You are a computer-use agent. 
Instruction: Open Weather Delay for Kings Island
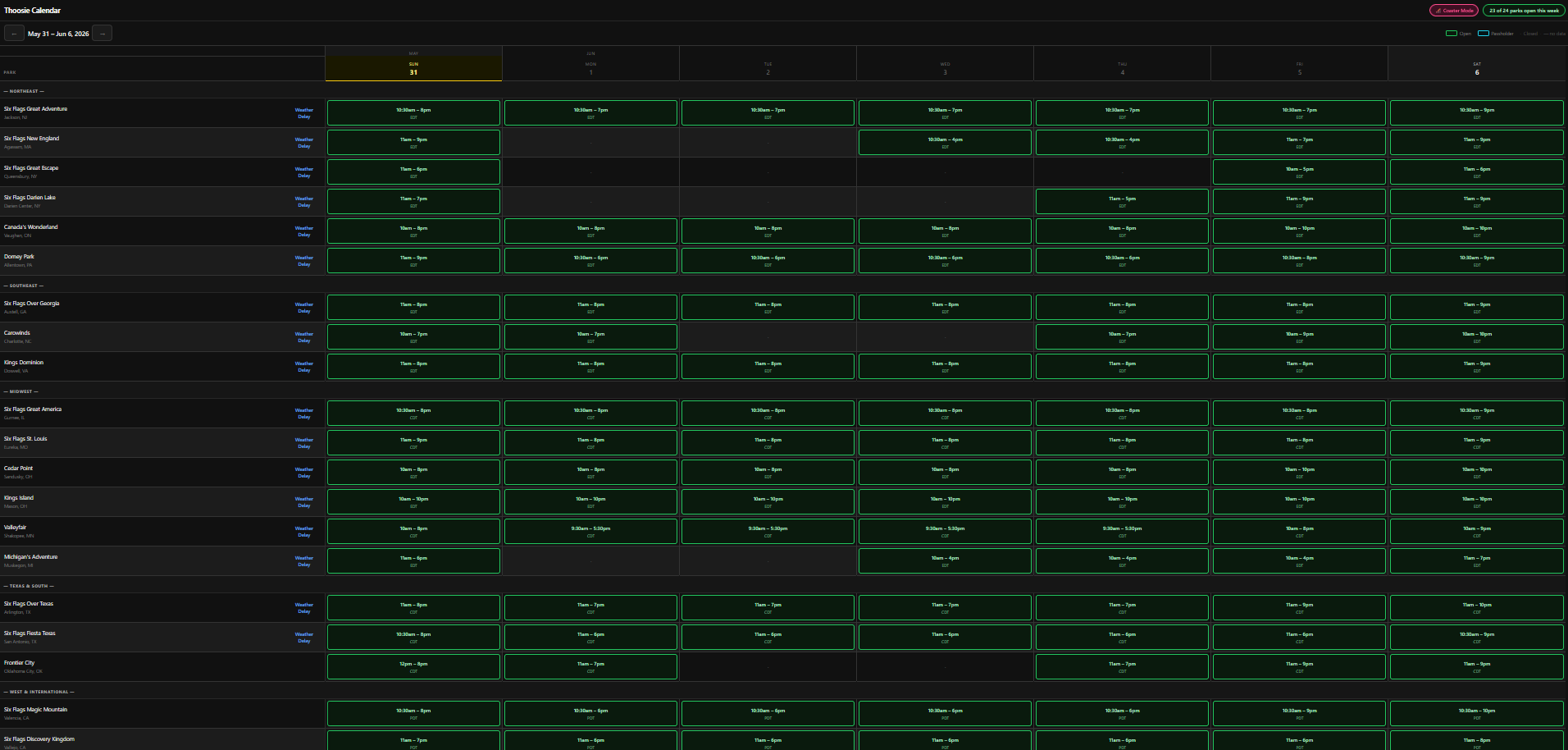point(304,502)
